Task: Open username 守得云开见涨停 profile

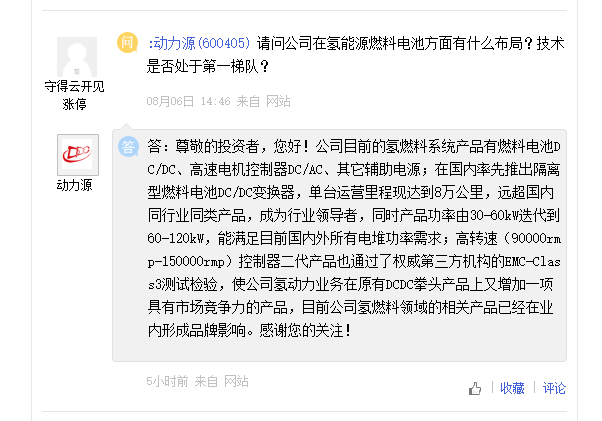Action: (x=74, y=94)
